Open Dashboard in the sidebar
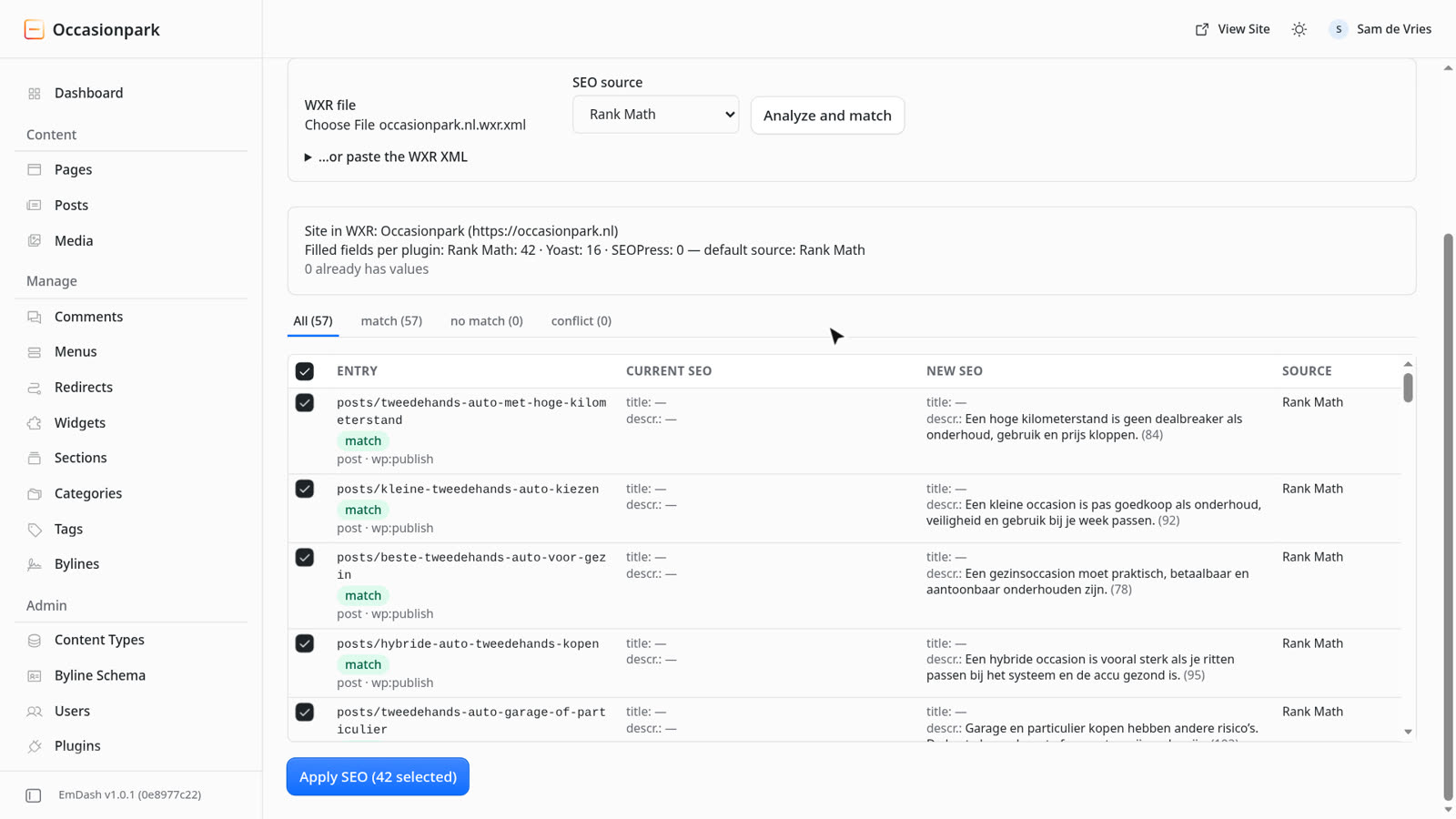This screenshot has height=819, width=1456. pos(131,94)
